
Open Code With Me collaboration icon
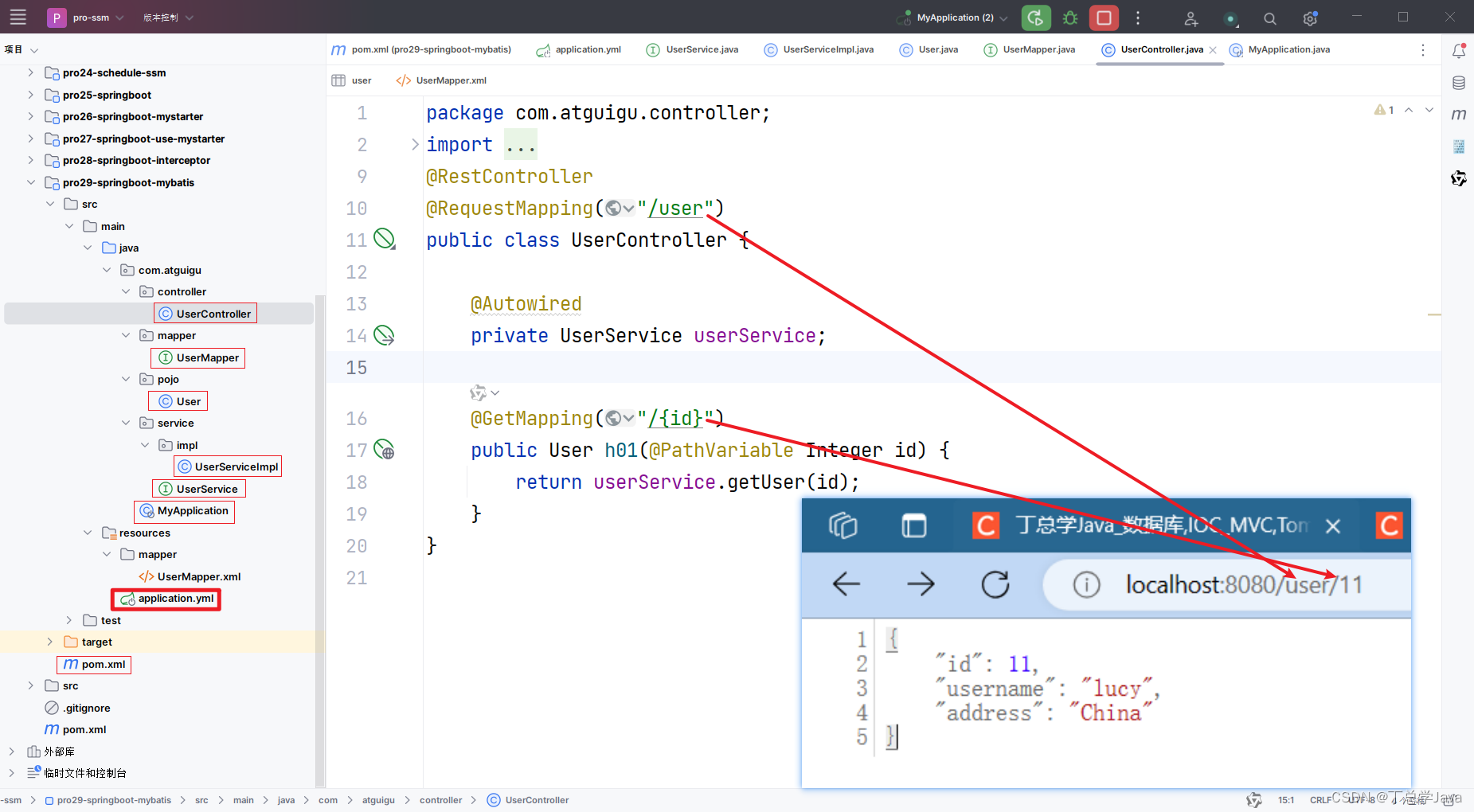coord(1191,18)
